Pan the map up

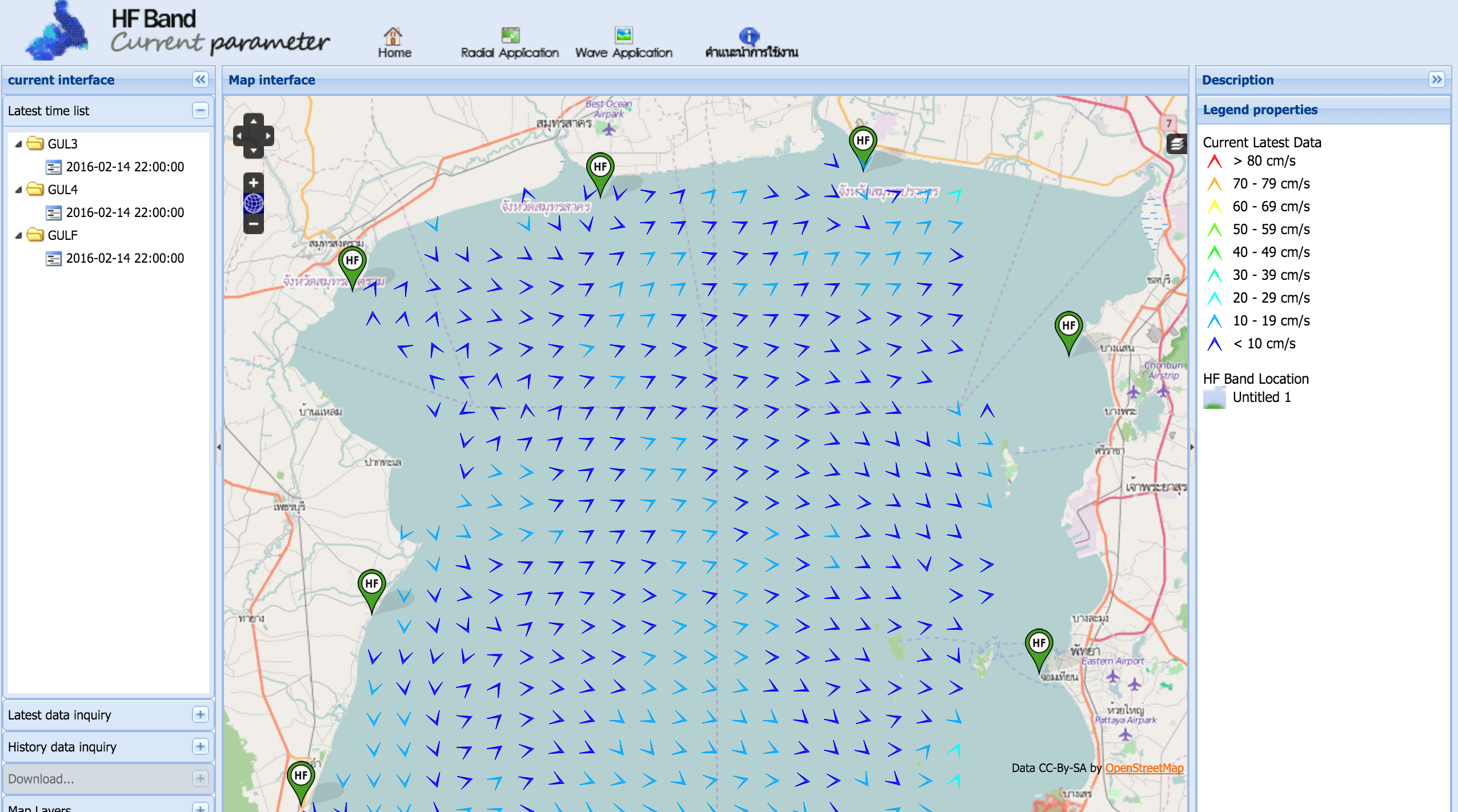click(254, 120)
